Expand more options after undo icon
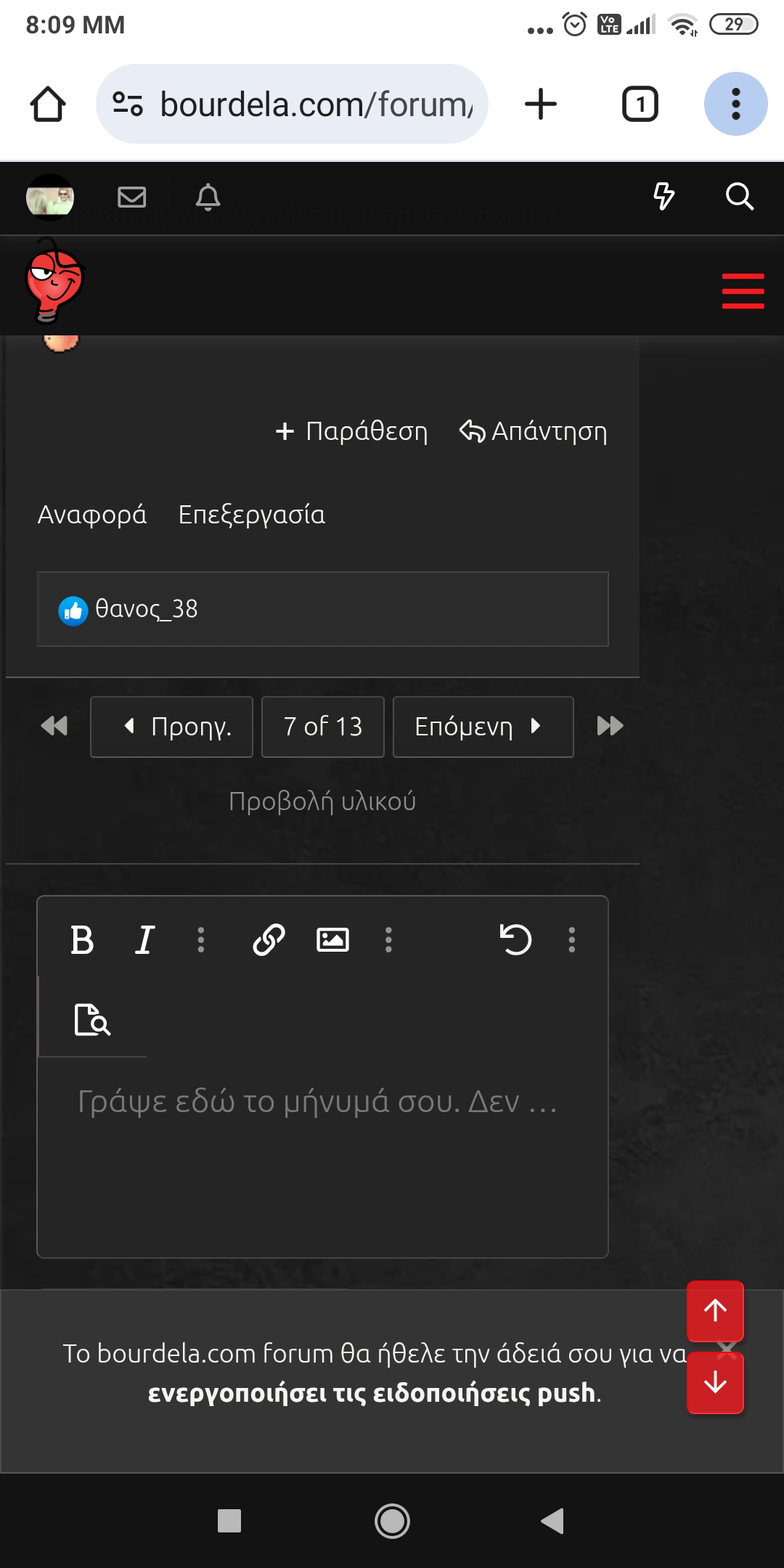Viewport: 784px width, 1568px height. [x=572, y=939]
